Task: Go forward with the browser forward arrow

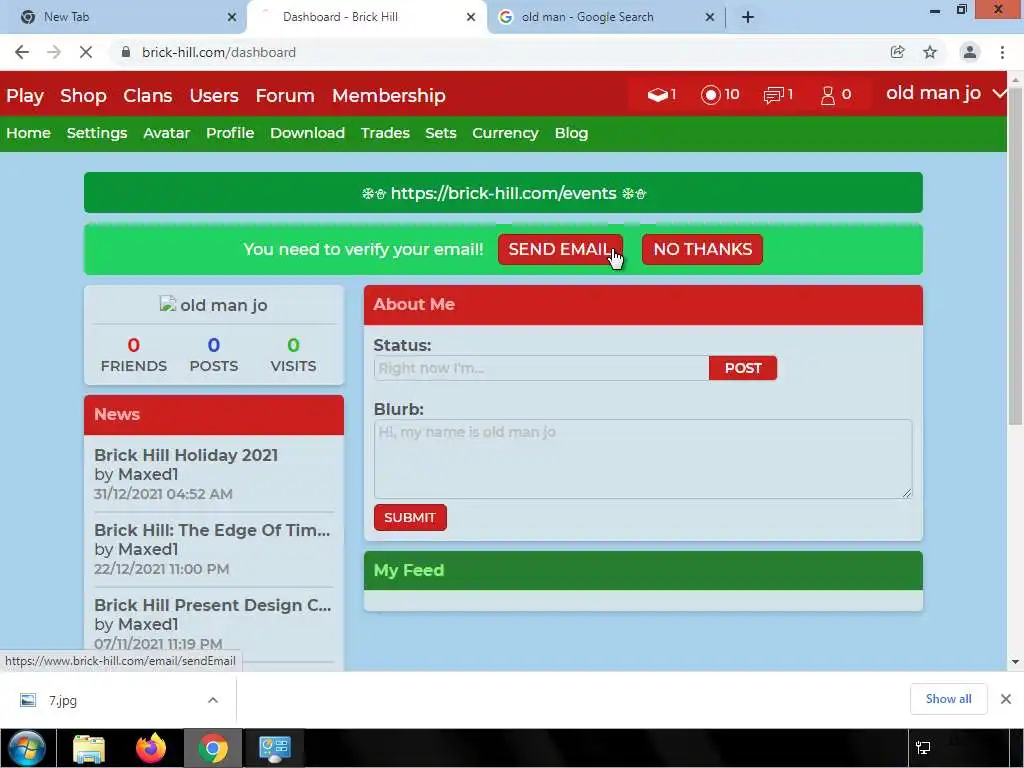Action: pyautogui.click(x=54, y=52)
